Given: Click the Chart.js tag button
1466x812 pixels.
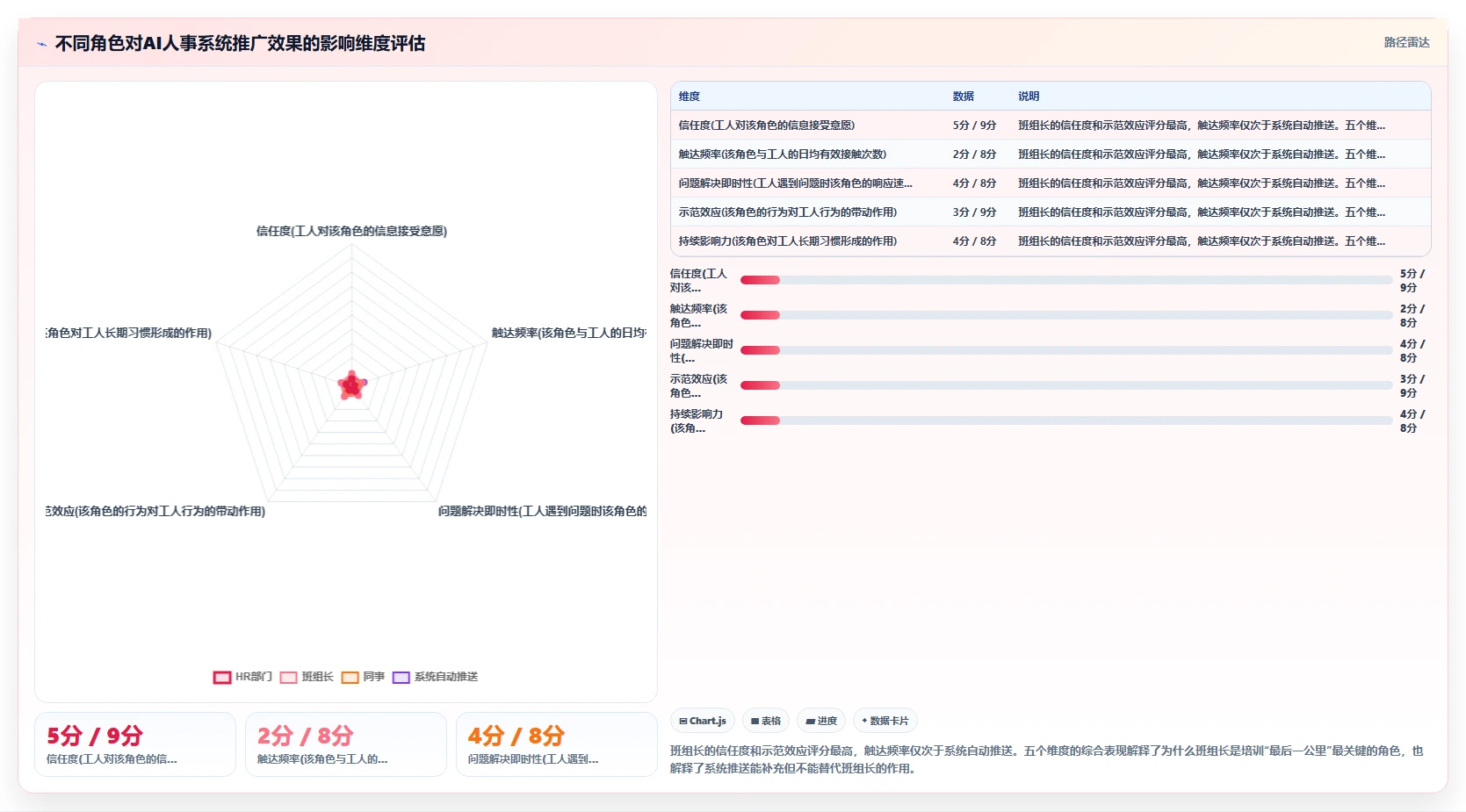Looking at the screenshot, I should (x=702, y=721).
